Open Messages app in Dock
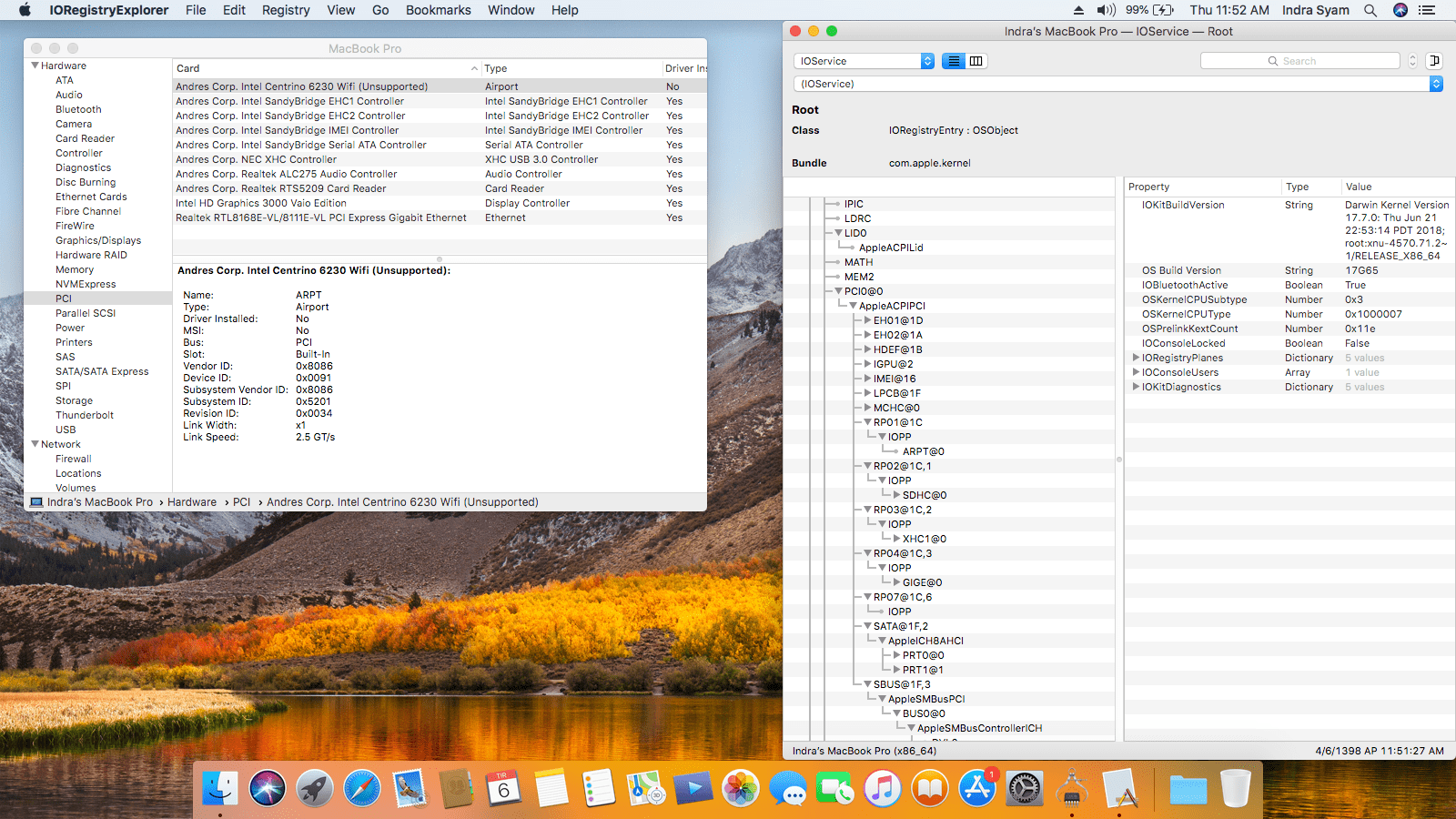Image resolution: width=1456 pixels, height=819 pixels. point(788,788)
